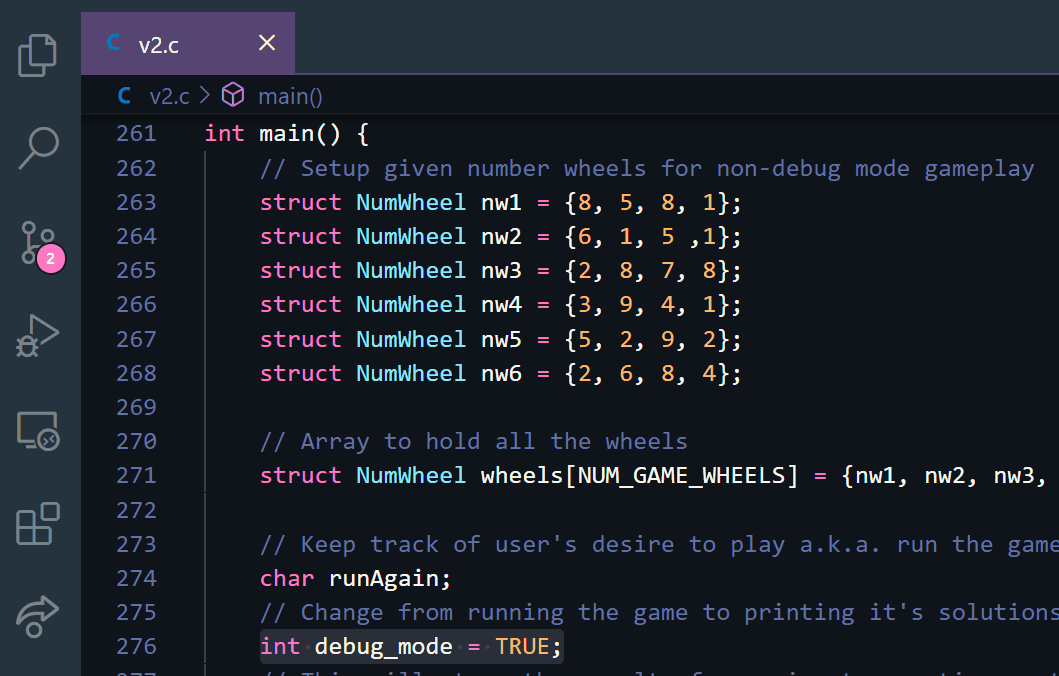Click the main function name on line 261
Screen dimensions: 1059x676
tap(286, 134)
